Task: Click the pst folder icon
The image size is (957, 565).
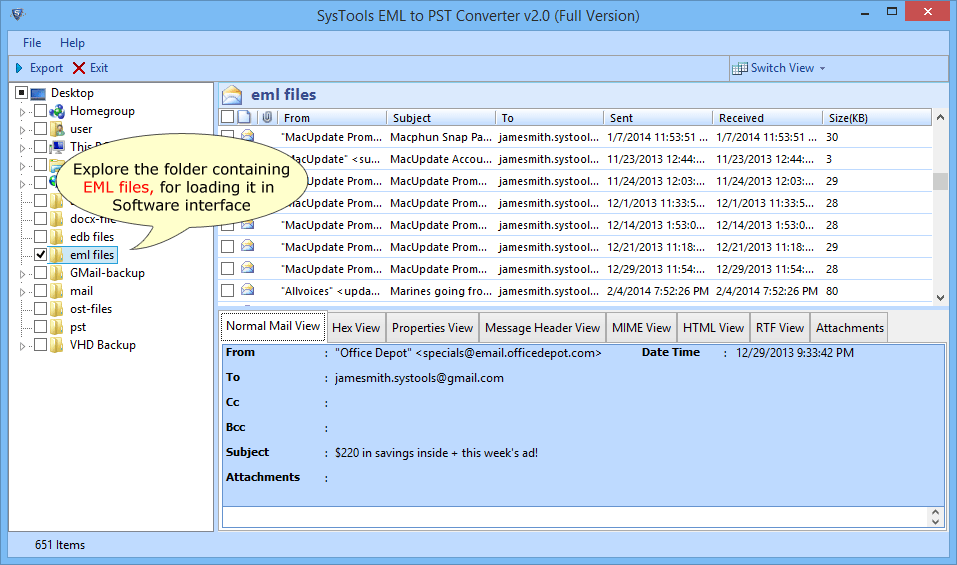Action: (57, 327)
